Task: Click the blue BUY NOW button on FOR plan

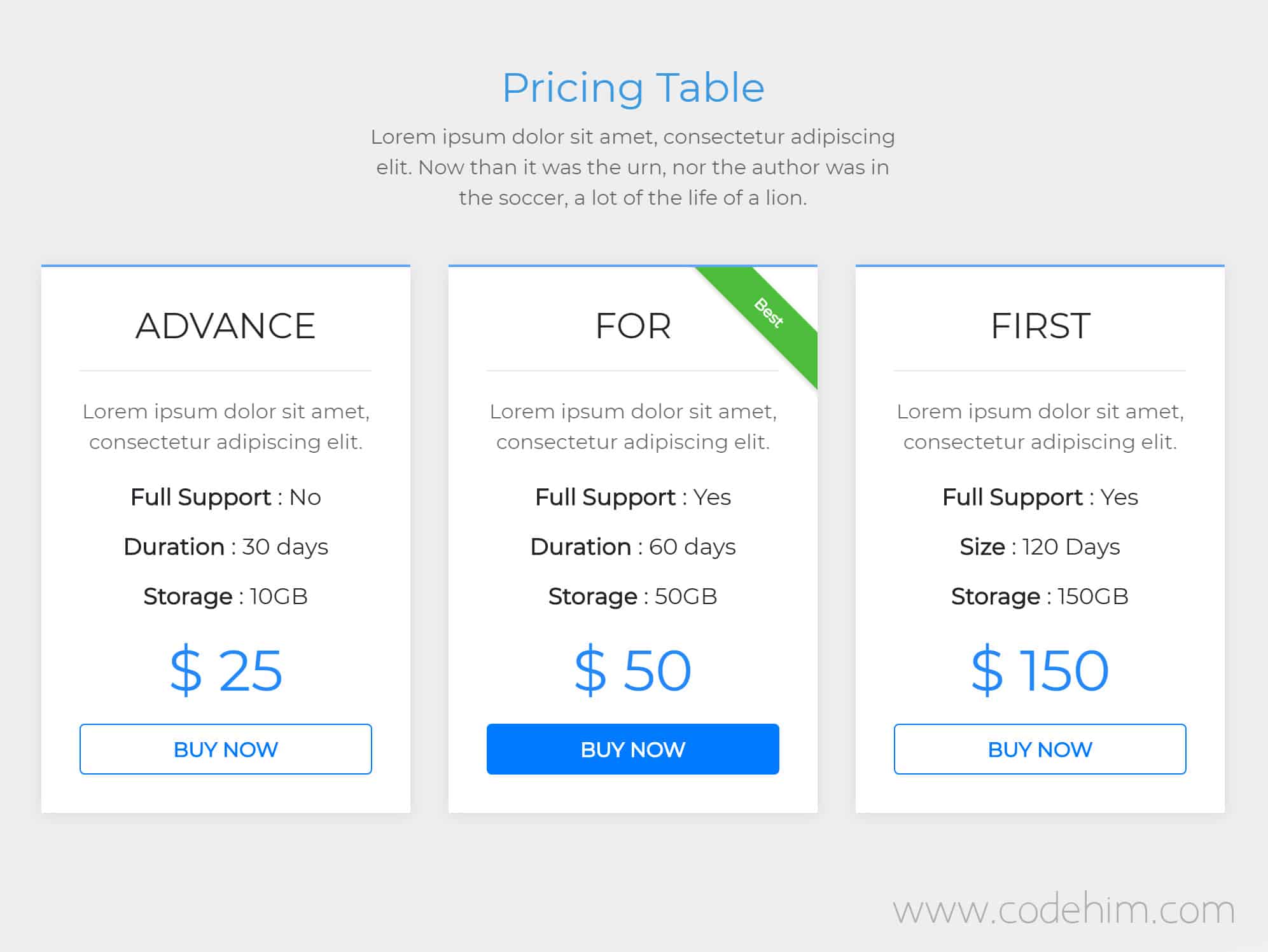Action: pos(632,749)
